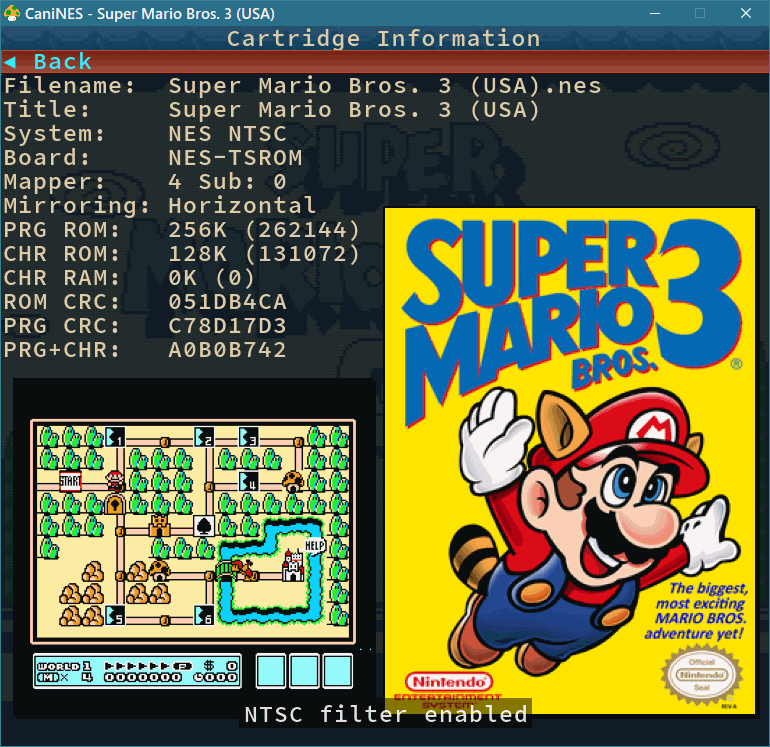Click the Mapper value 4 Sub: 0
Image resolution: width=770 pixels, height=747 pixels.
coord(227,182)
